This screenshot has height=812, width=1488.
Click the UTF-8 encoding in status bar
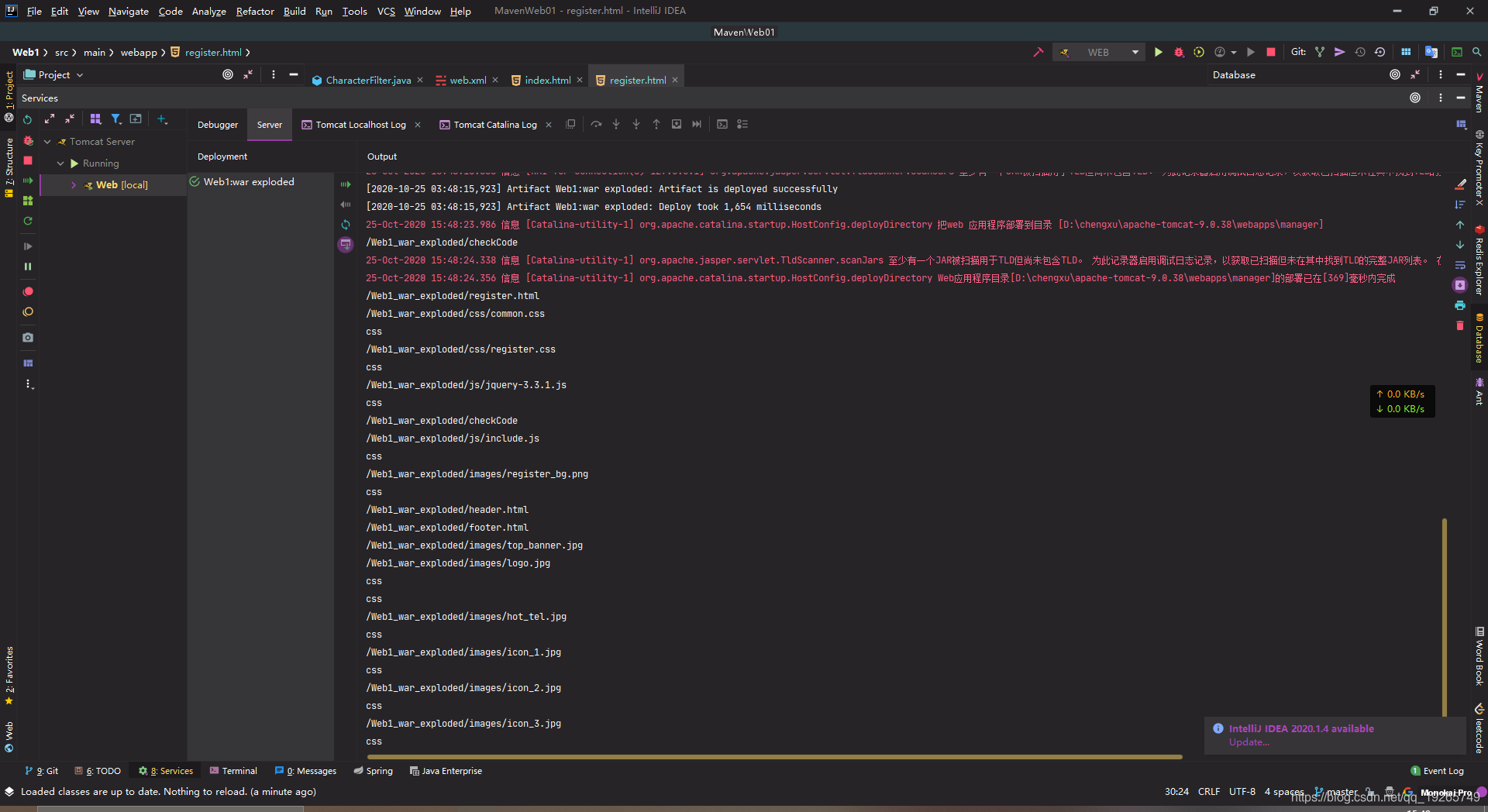point(1242,792)
